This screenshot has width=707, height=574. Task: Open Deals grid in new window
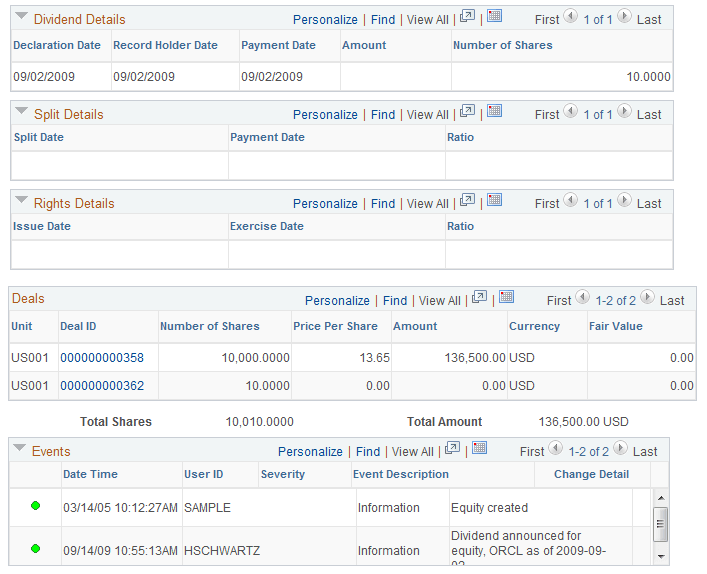tap(479, 297)
